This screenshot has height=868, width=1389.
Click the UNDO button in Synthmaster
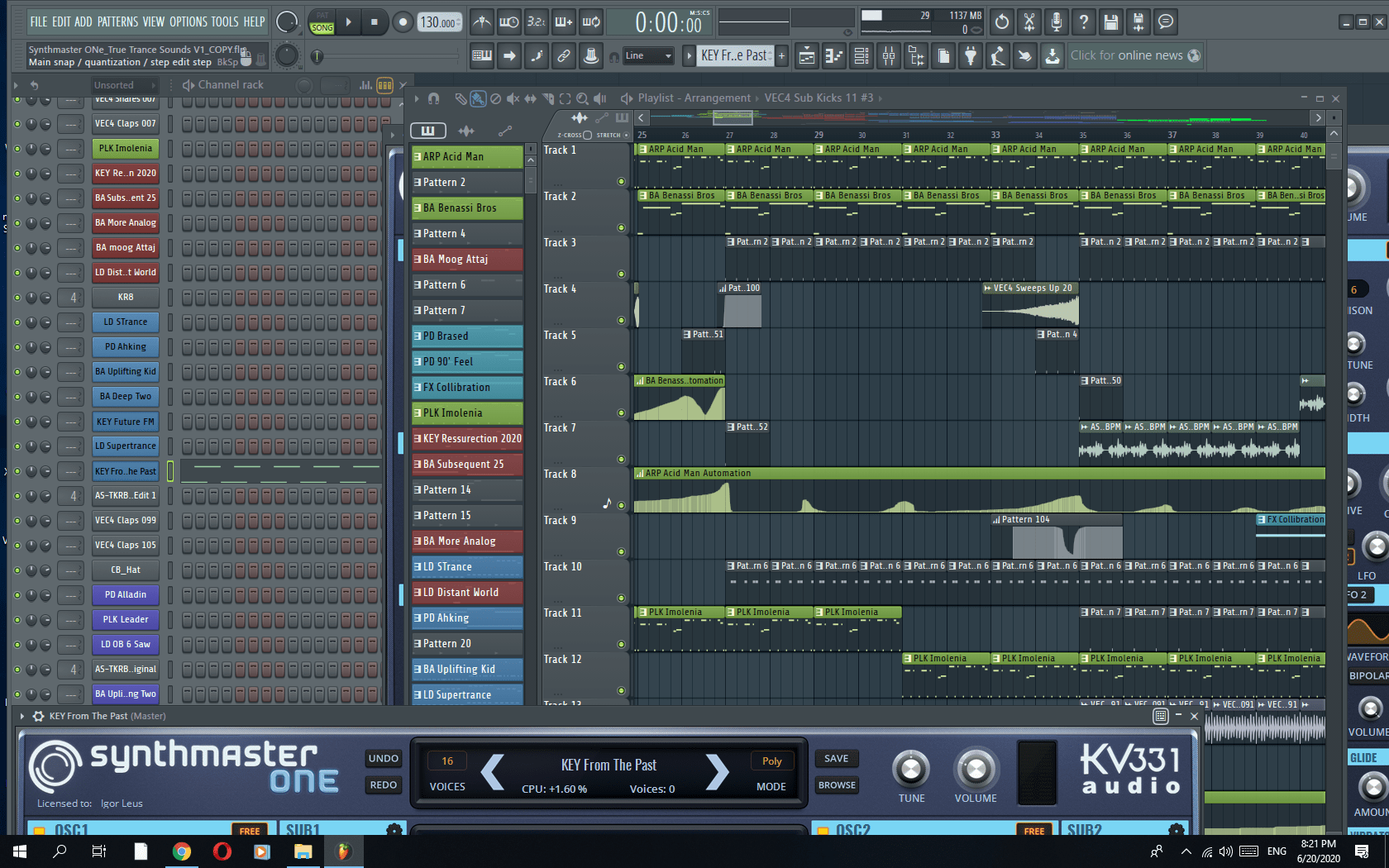384,758
